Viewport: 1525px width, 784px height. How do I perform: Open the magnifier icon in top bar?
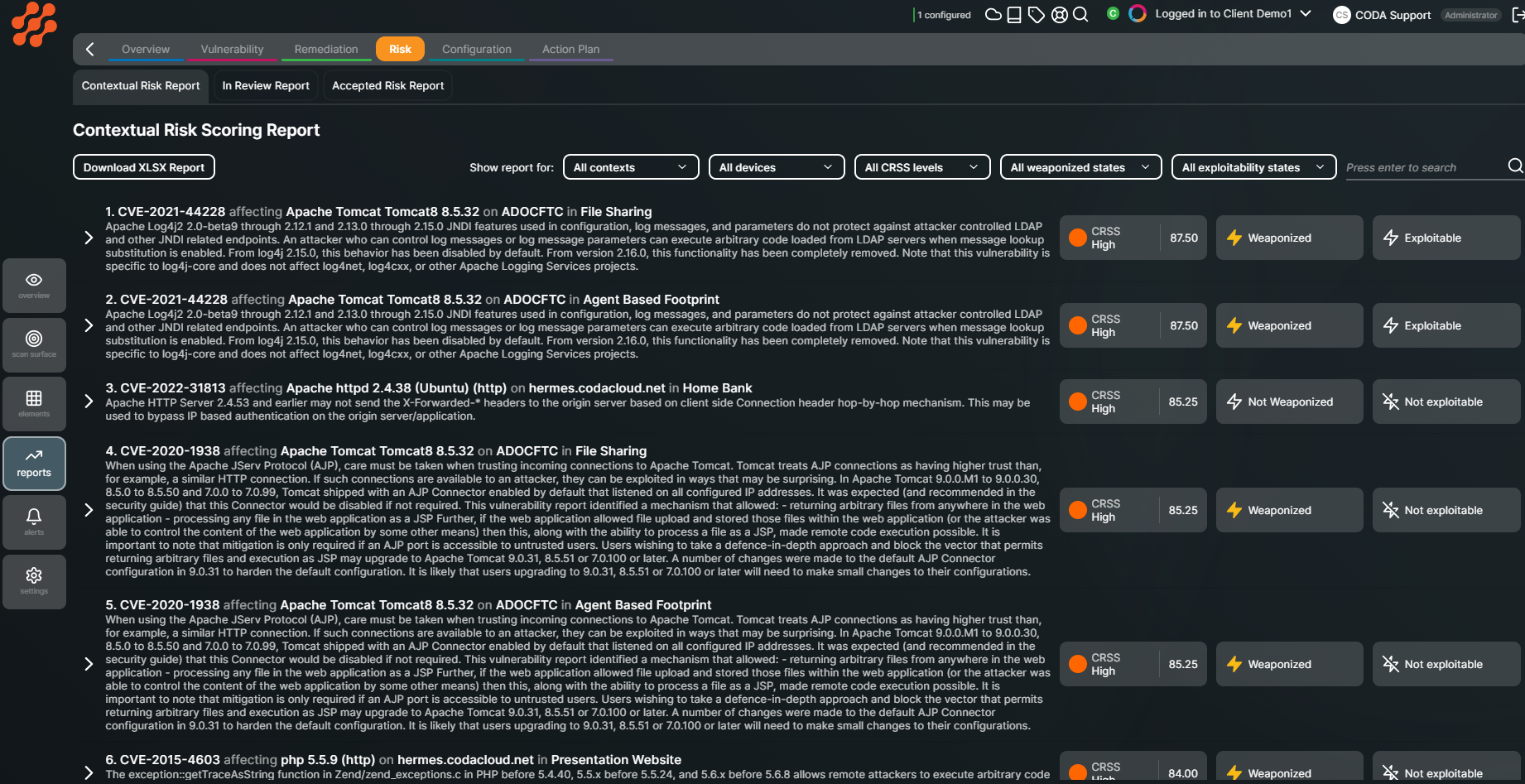(1080, 15)
